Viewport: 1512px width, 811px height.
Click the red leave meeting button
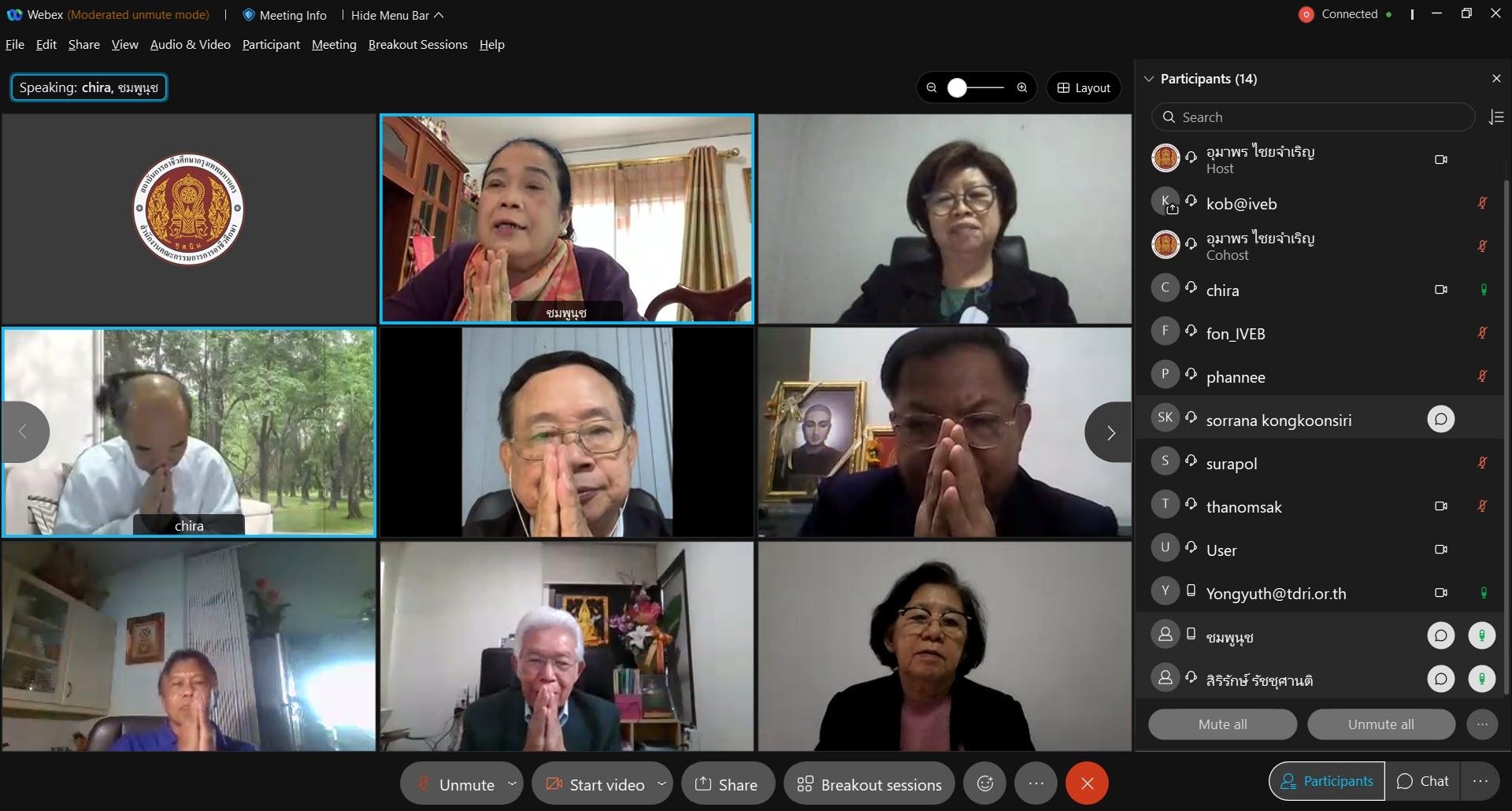[1087, 783]
